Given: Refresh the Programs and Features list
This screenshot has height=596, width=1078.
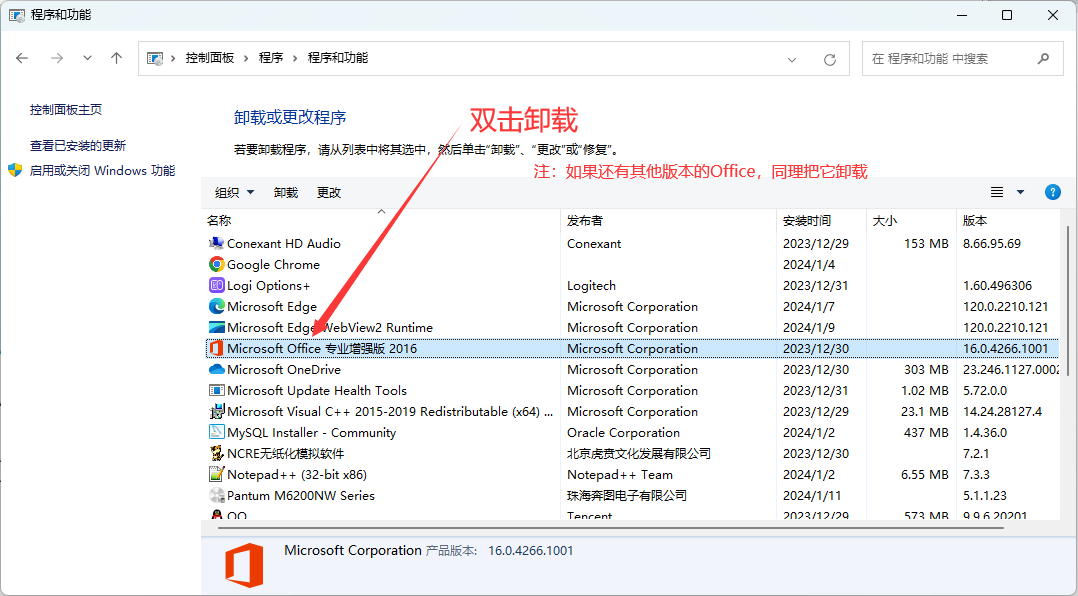Looking at the screenshot, I should pos(830,59).
